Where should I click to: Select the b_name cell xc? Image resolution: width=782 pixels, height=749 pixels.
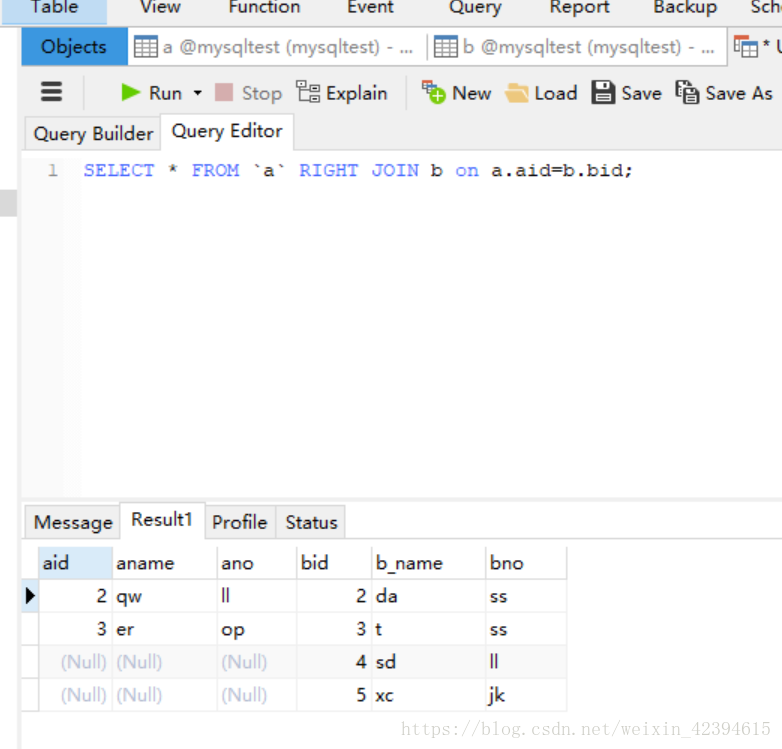[428, 695]
